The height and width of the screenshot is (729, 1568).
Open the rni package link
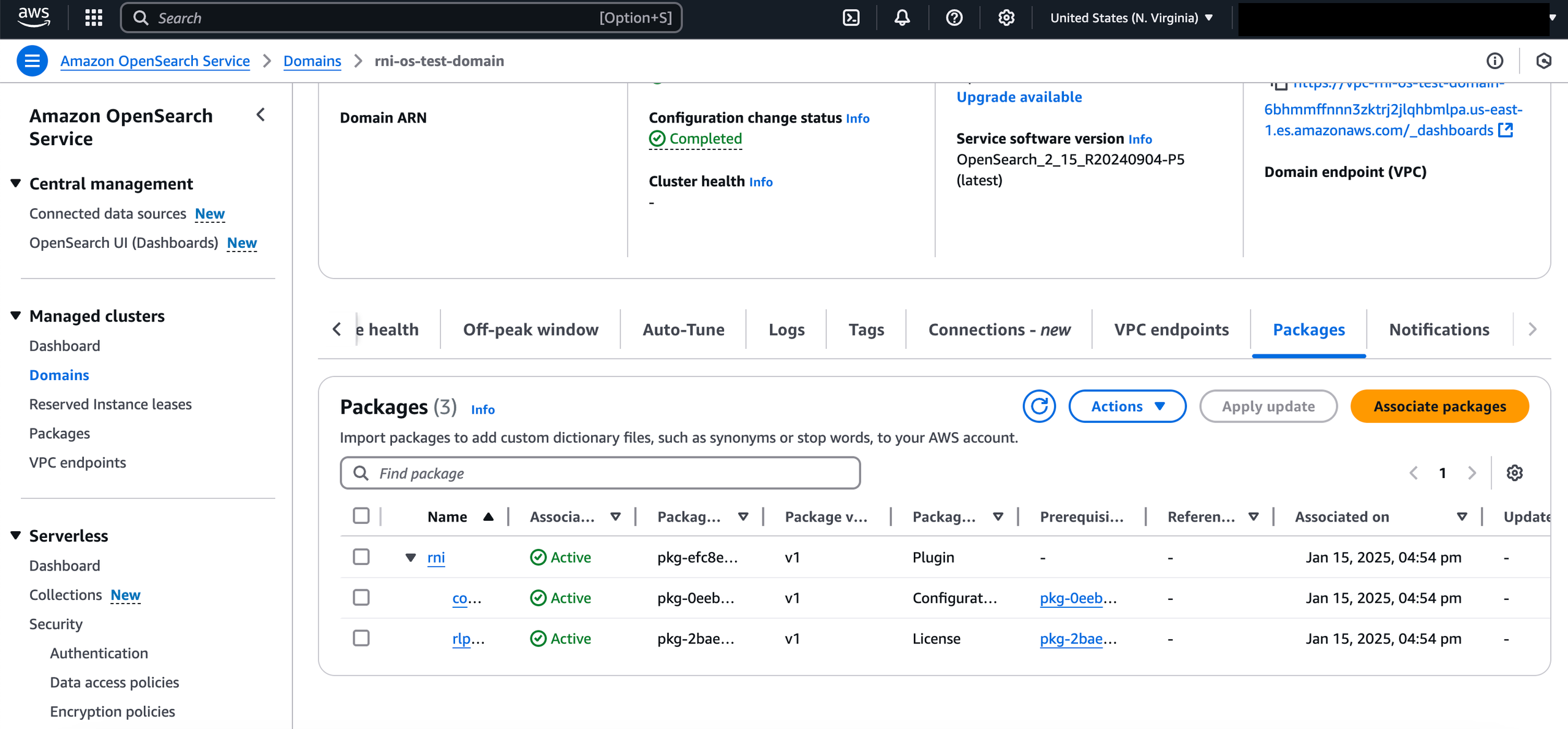coord(436,558)
